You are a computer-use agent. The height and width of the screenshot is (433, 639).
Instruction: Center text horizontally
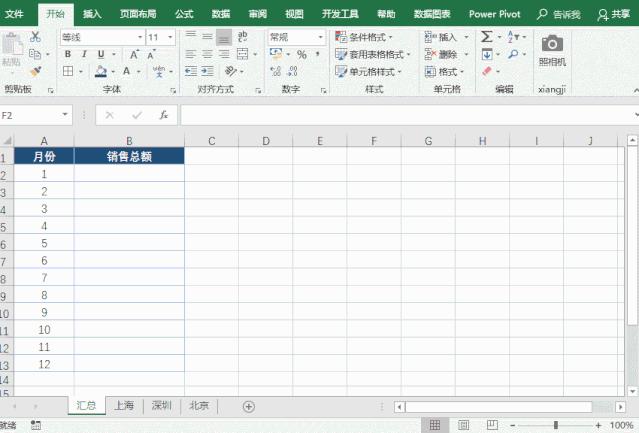coord(207,54)
